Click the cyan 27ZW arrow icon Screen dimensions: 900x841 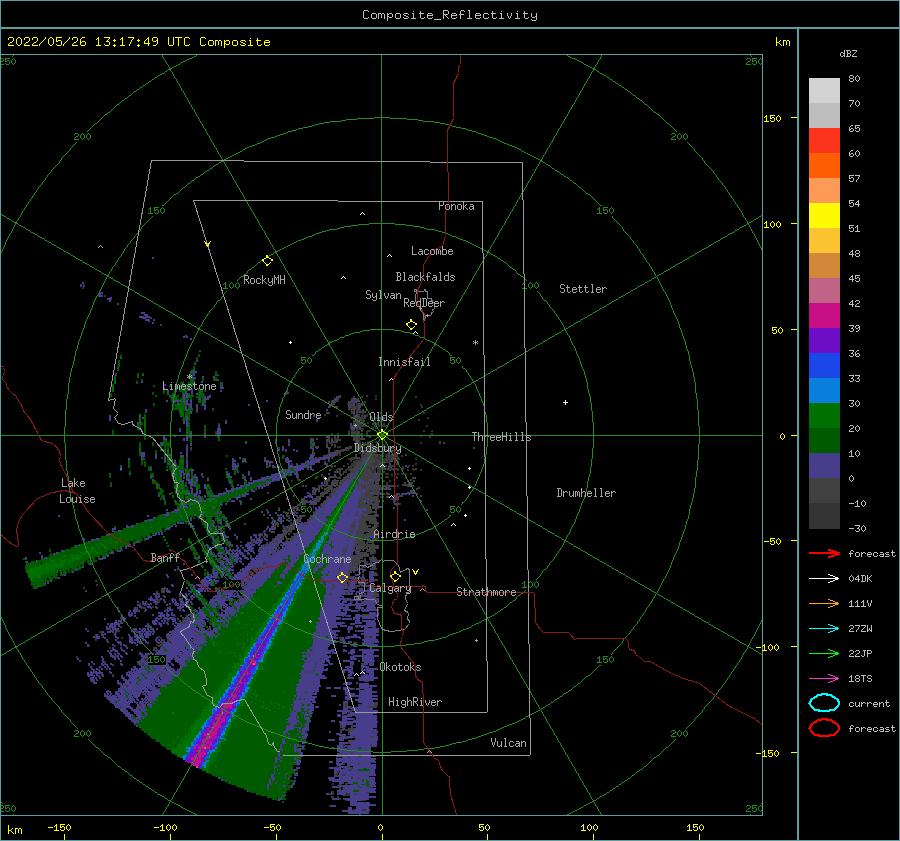click(x=824, y=629)
